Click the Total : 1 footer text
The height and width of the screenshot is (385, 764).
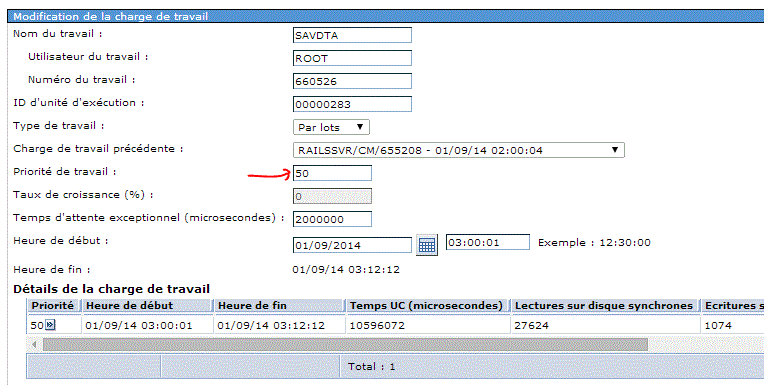[x=371, y=366]
